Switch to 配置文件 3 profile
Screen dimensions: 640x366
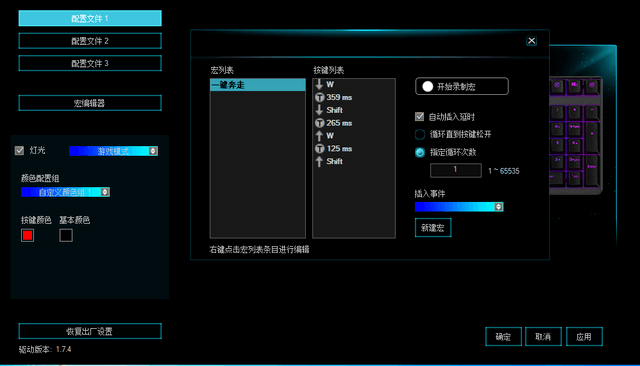90,63
